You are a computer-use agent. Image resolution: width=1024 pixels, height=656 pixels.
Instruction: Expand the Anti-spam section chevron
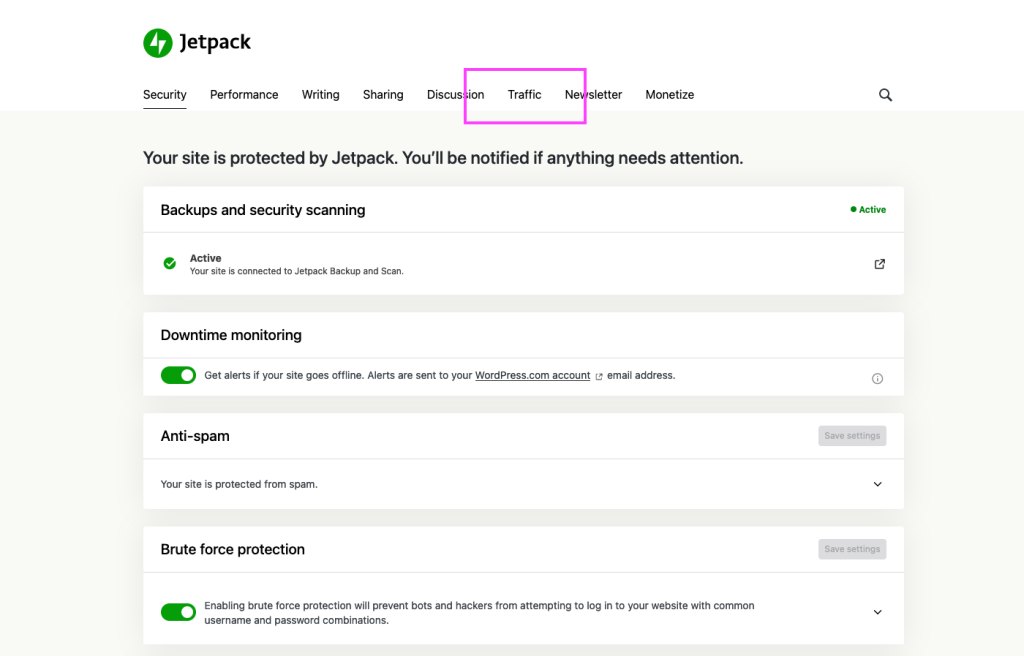point(878,484)
